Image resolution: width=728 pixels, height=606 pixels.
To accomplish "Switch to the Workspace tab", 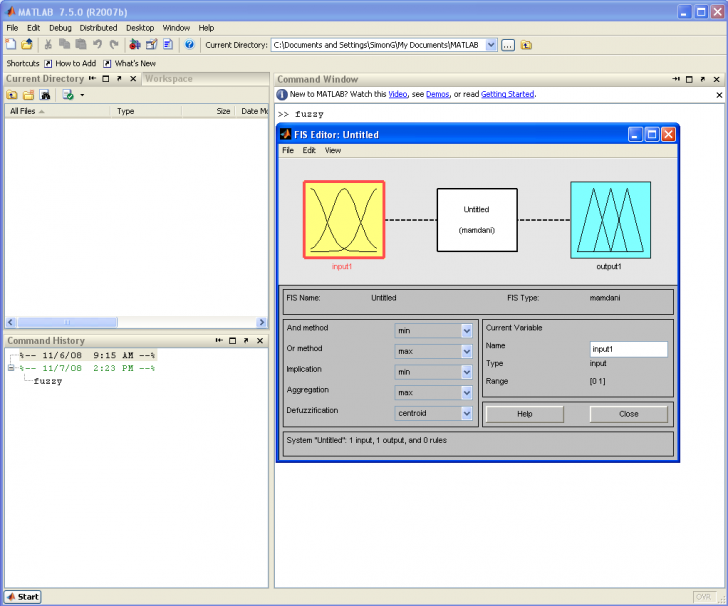I will click(x=169, y=78).
